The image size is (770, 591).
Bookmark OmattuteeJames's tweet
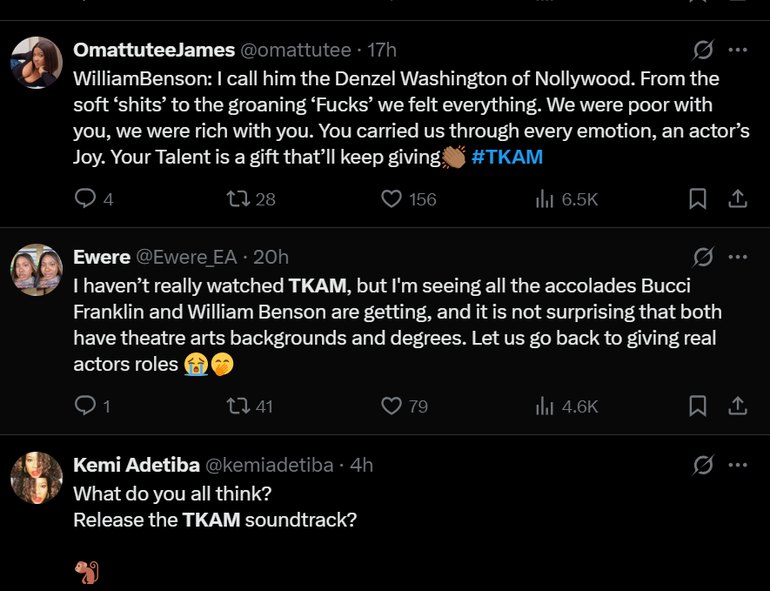698,199
